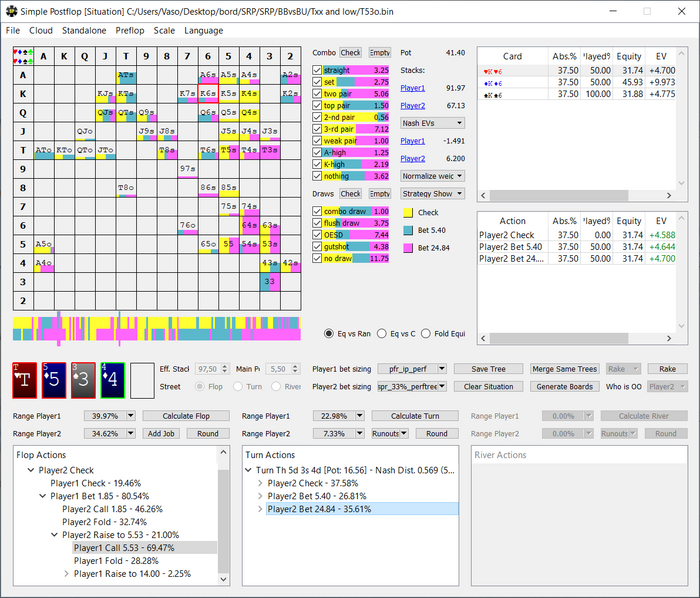Select the gray 3 board card

tap(84, 381)
